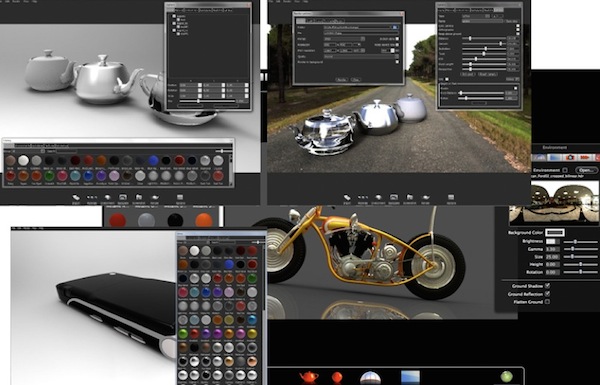
Task: Select the dome environment icon in bottom bar
Action: pyautogui.click(x=370, y=378)
